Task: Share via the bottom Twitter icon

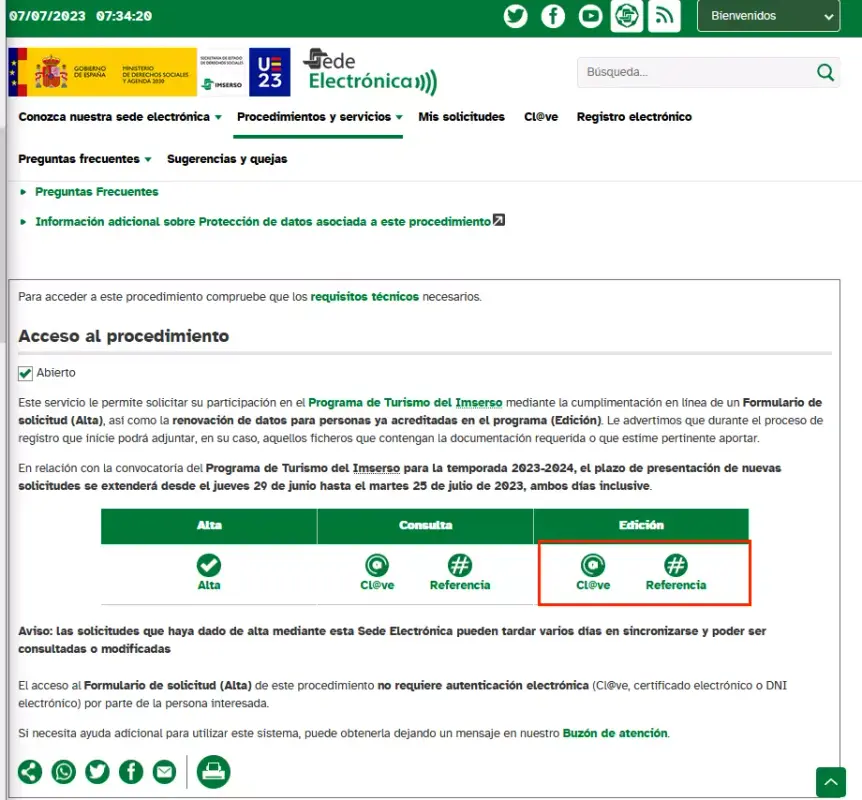Action: pyautogui.click(x=97, y=772)
